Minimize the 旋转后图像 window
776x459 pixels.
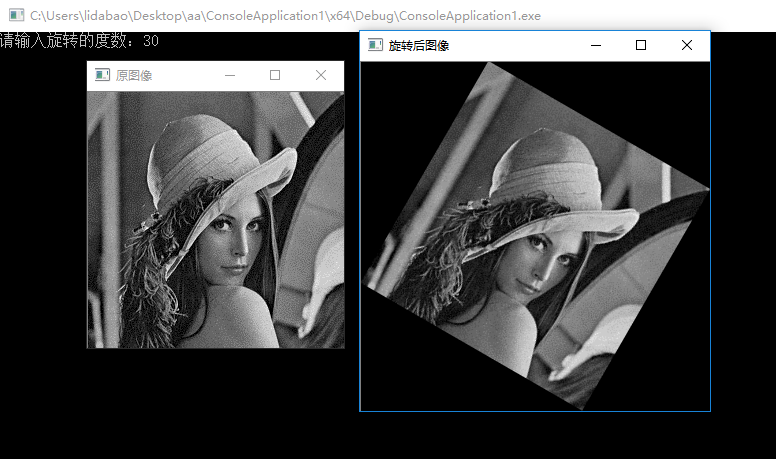pyautogui.click(x=596, y=46)
